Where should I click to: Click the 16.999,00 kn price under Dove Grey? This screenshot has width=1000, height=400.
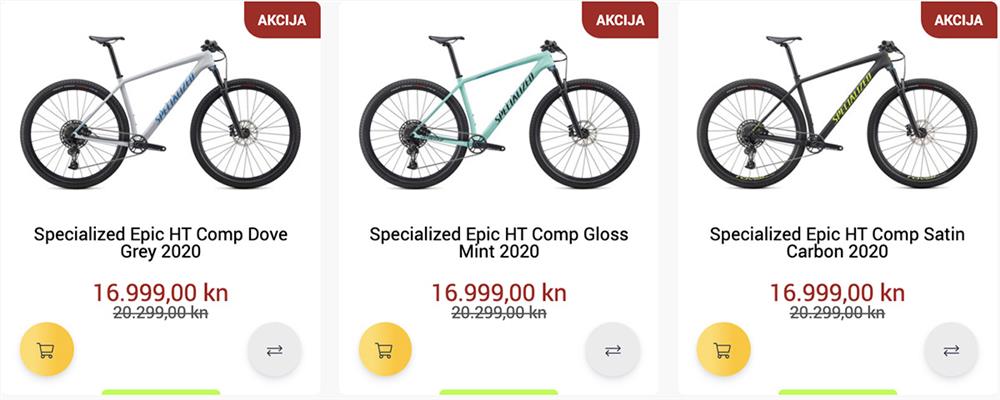(x=161, y=293)
